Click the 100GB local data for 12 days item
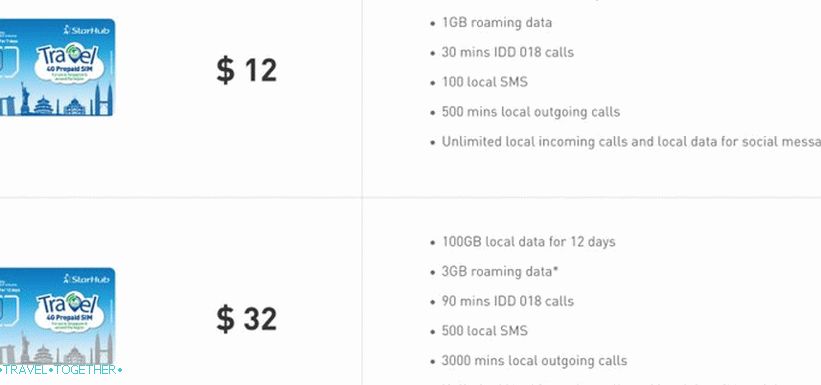Image resolution: width=821 pixels, height=385 pixels. coord(528,242)
